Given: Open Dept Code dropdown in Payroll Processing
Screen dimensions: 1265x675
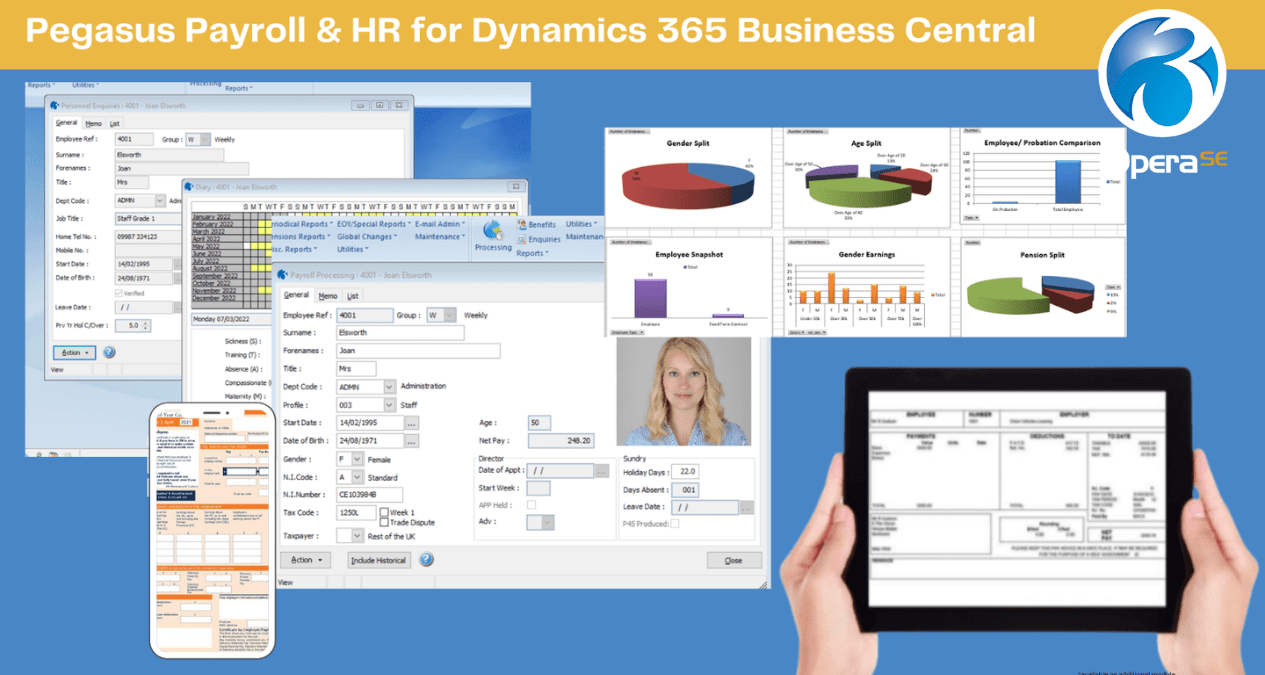Looking at the screenshot, I should [x=389, y=387].
